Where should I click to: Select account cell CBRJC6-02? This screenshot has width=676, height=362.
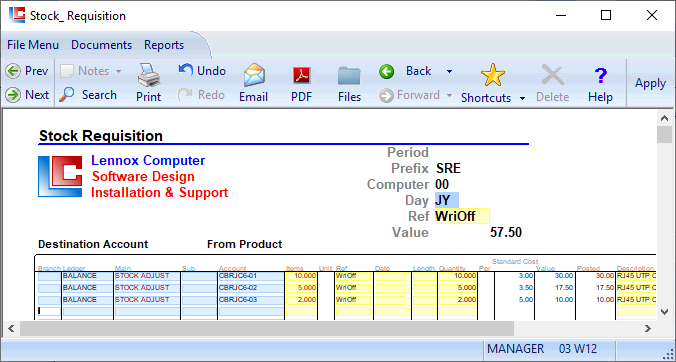pyautogui.click(x=251, y=288)
